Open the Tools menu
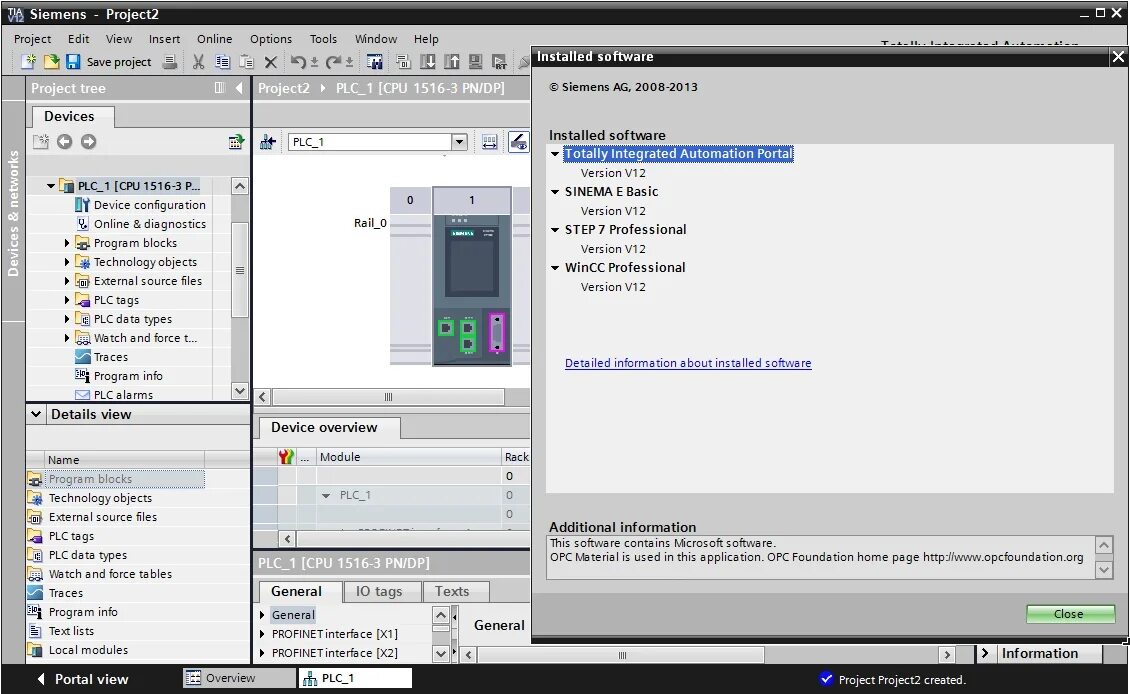 pyautogui.click(x=324, y=39)
